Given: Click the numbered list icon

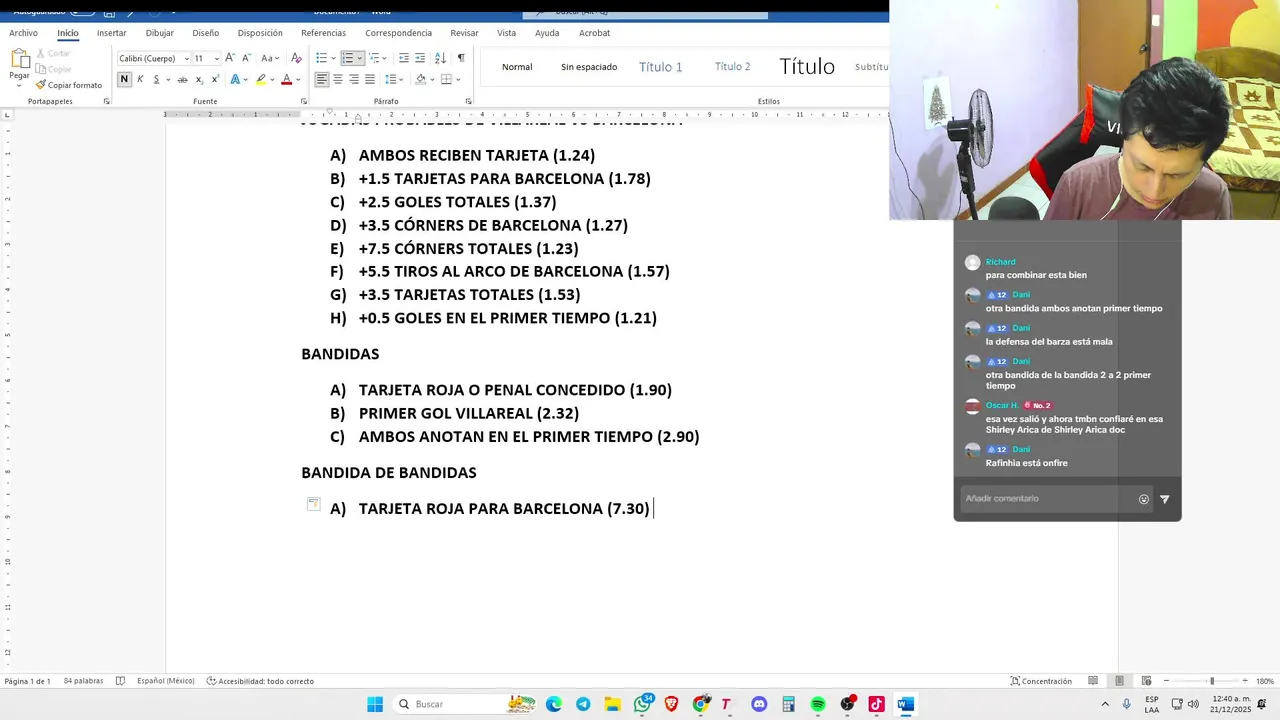Looking at the screenshot, I should [348, 58].
